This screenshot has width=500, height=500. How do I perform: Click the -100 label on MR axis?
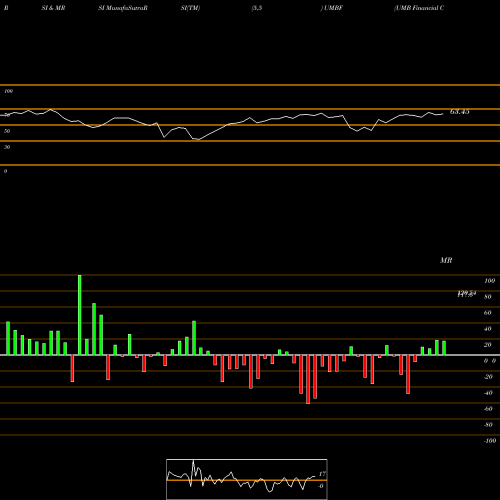coord(490,441)
